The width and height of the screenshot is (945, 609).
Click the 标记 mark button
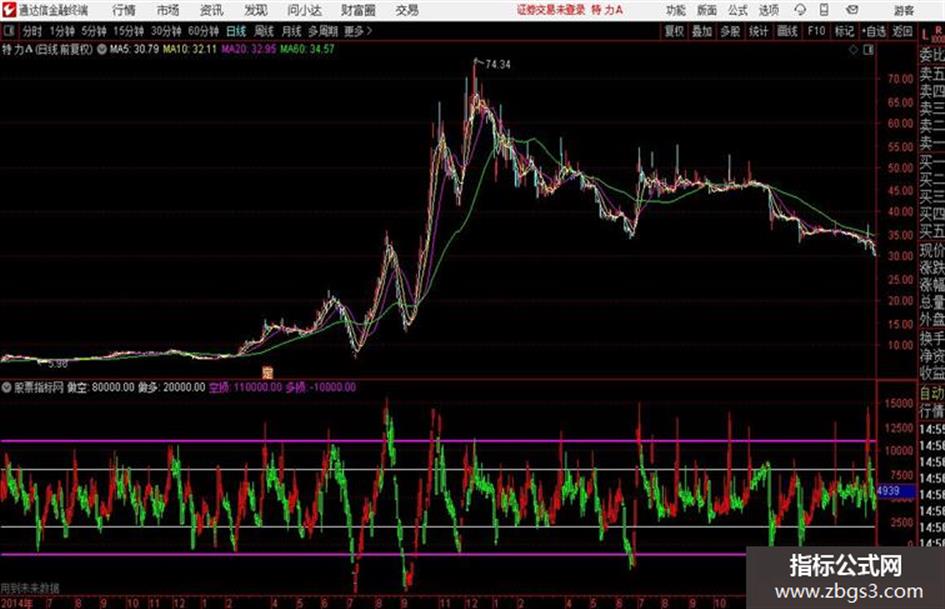pos(844,31)
